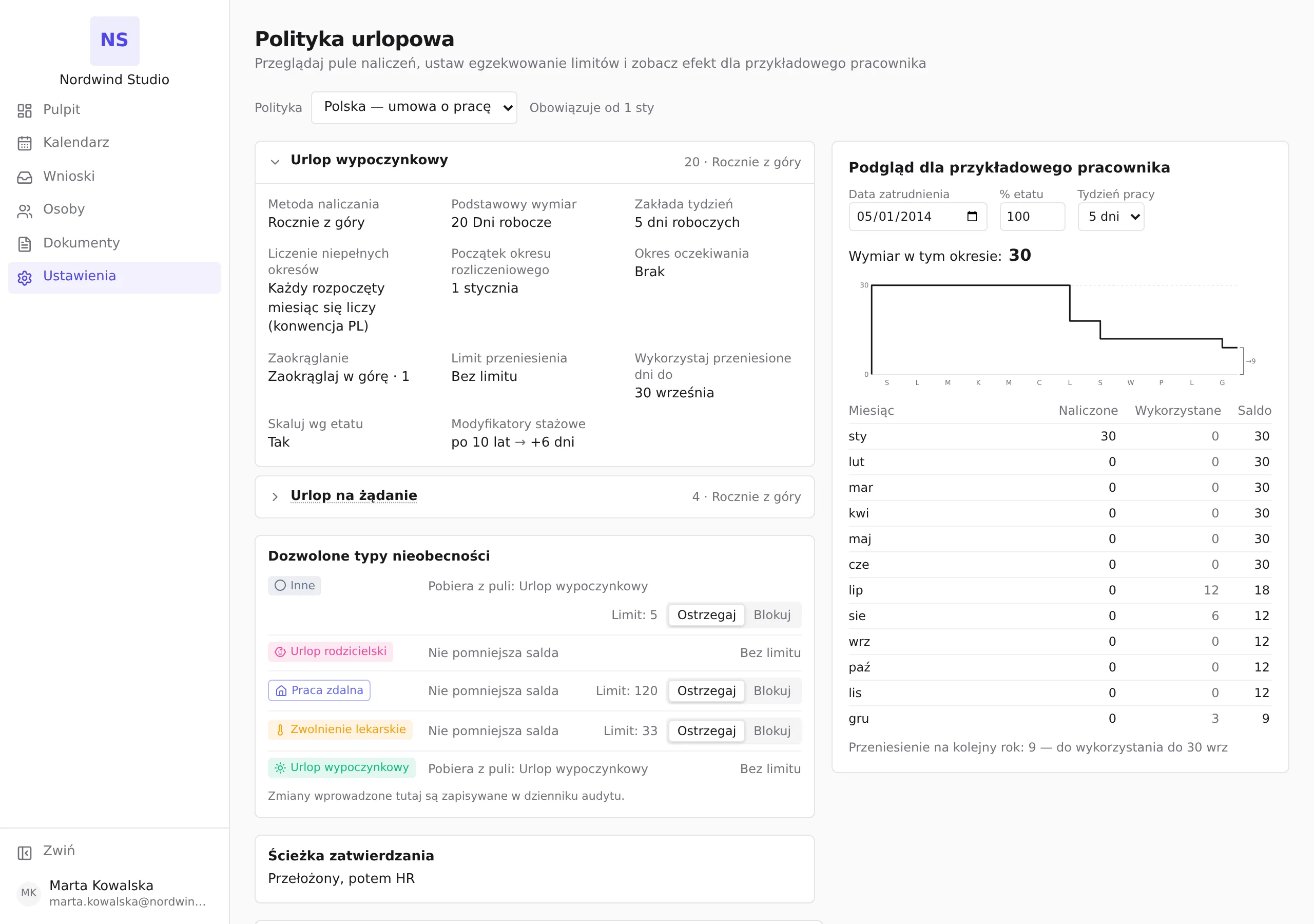Click the % etatu input field

pyautogui.click(x=1032, y=217)
